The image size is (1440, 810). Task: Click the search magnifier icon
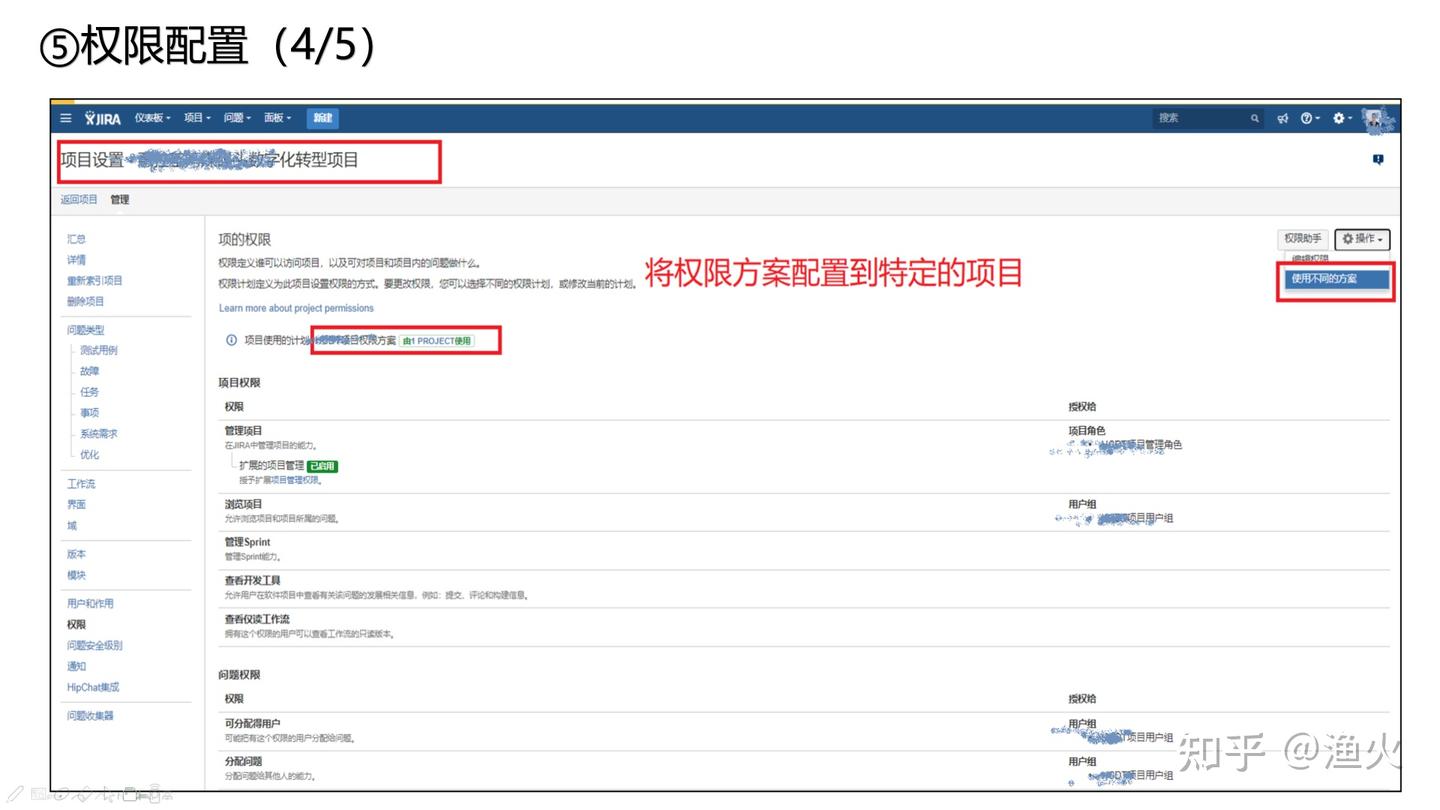1255,118
